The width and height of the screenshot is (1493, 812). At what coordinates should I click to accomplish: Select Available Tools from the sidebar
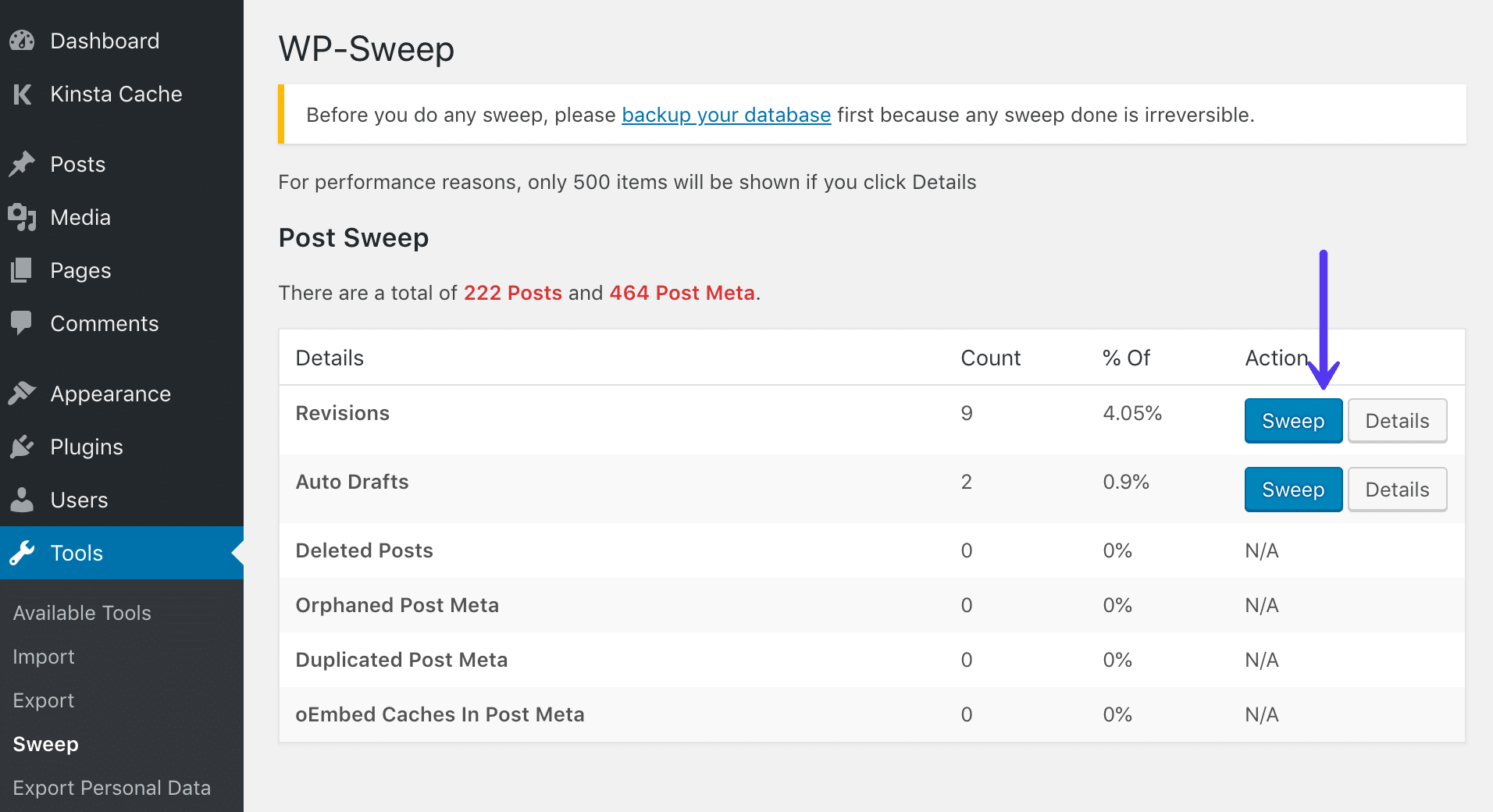pos(81,612)
